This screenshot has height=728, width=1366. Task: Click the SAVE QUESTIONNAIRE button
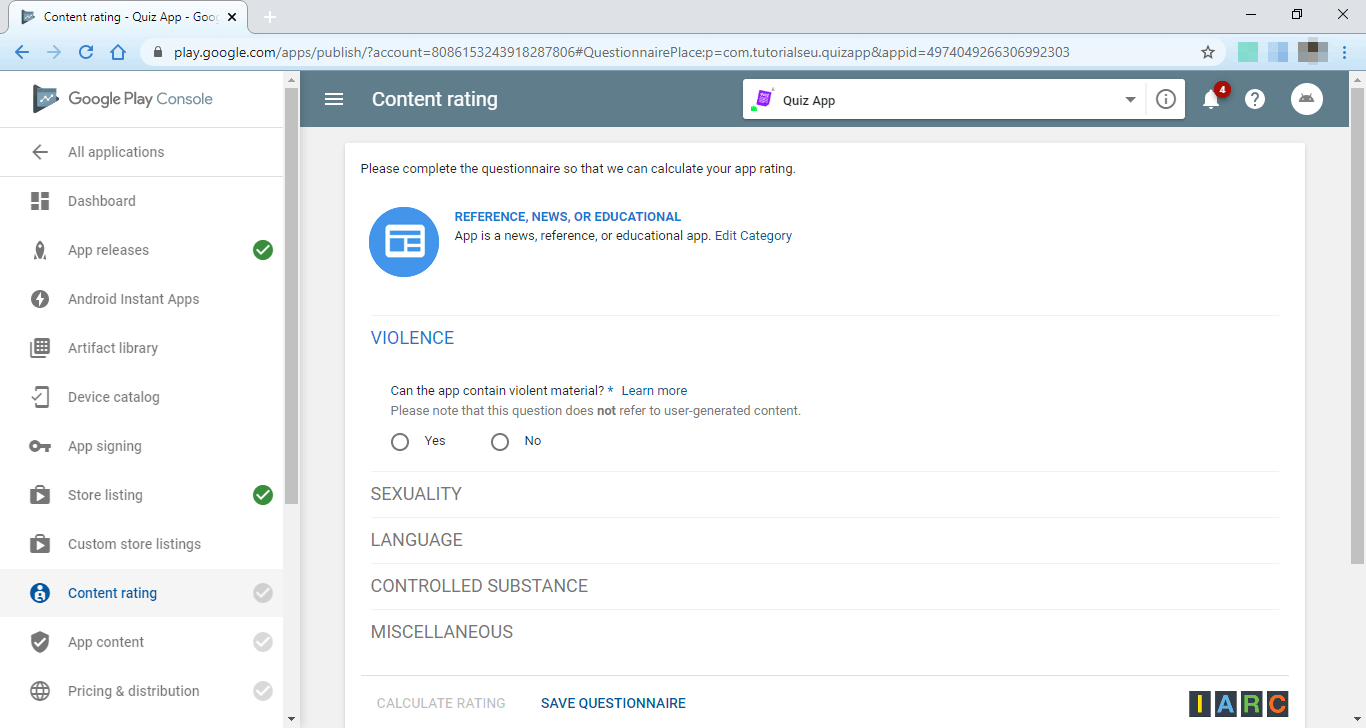pyautogui.click(x=613, y=703)
